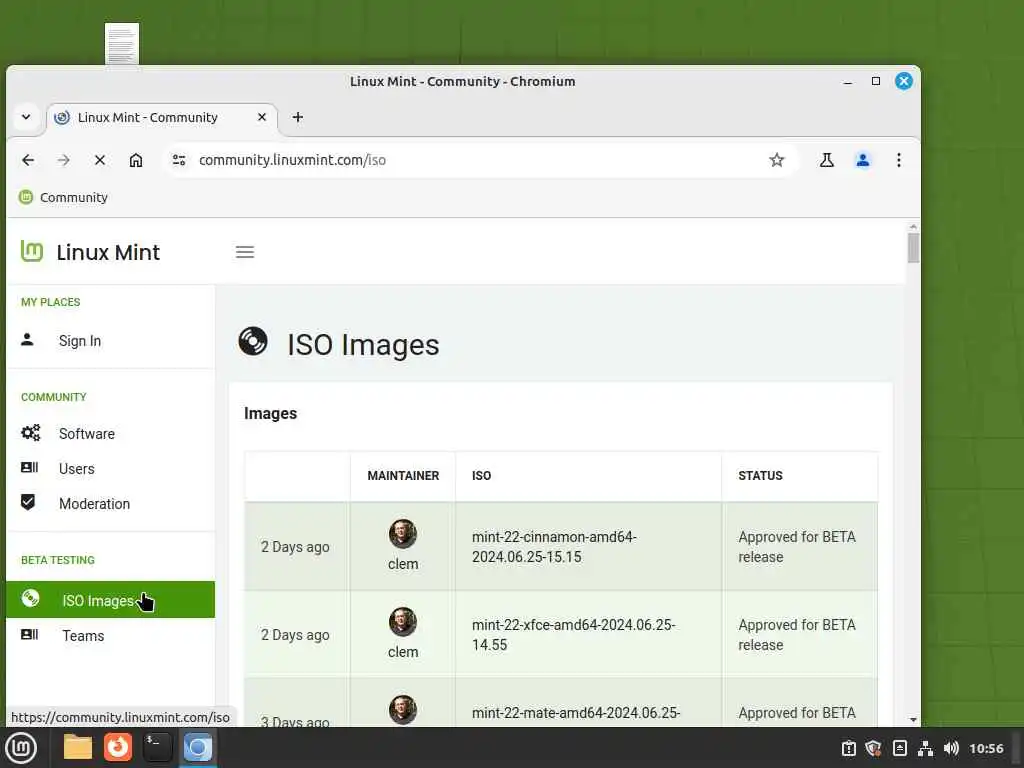Screen dimensions: 1024x768
Task: Open the mint-22-xfce-amd64 ISO entry
Action: 573,635
